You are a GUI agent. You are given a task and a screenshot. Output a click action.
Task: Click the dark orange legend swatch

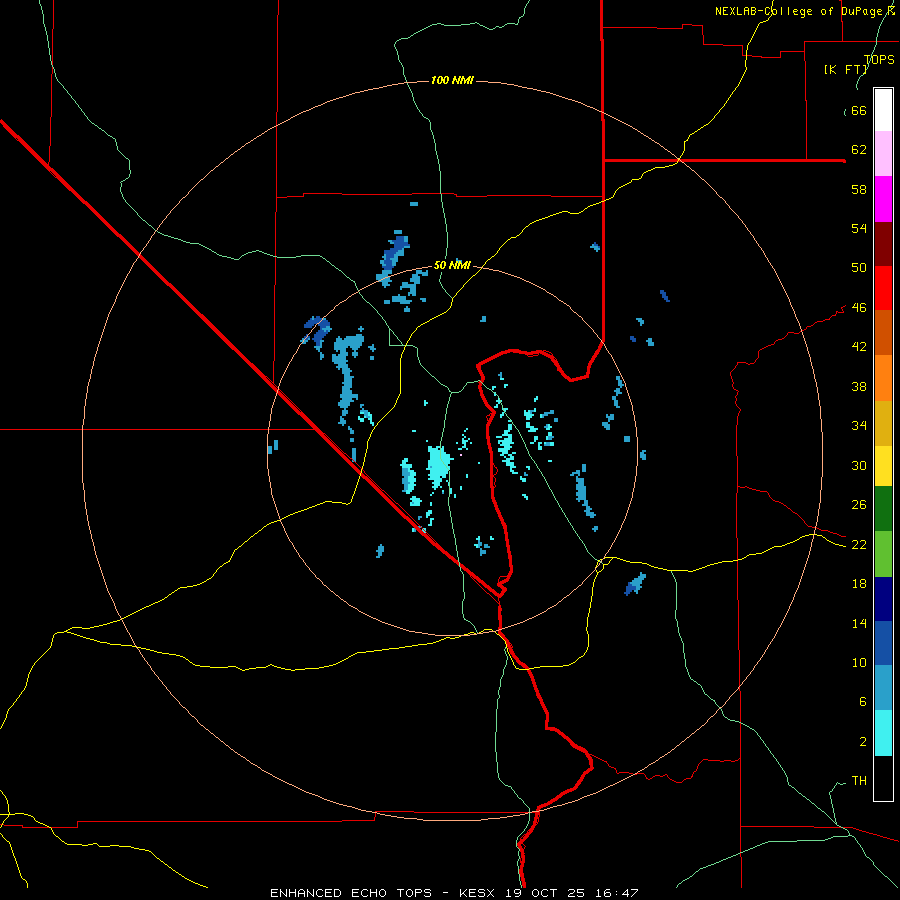883,332
